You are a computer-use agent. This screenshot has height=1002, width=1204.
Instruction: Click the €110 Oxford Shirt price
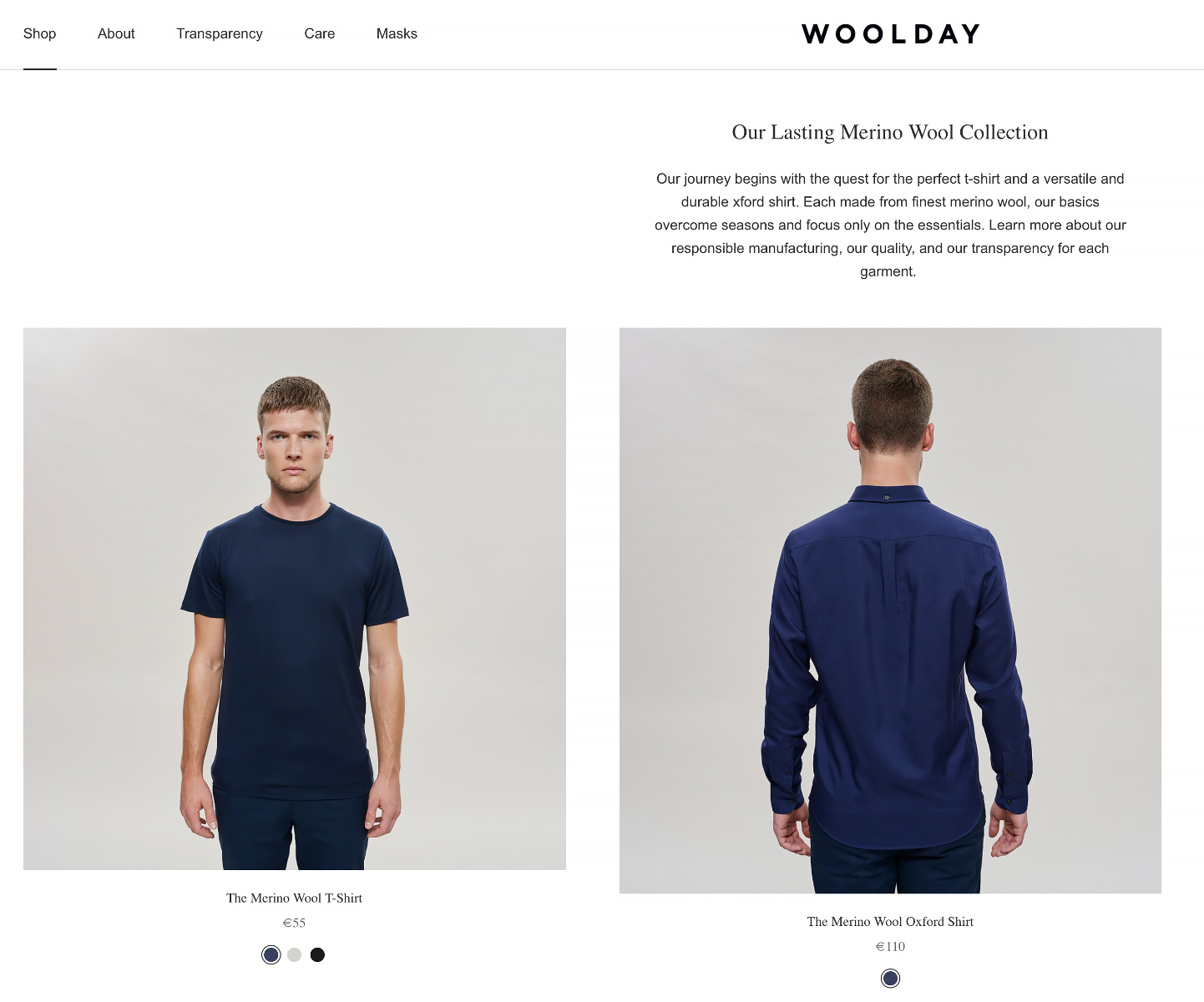[x=890, y=946]
